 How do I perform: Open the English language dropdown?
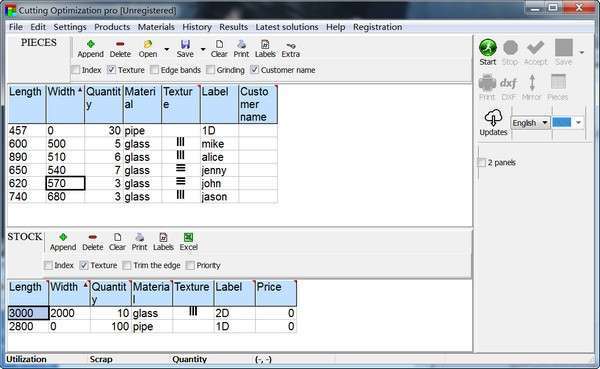(x=530, y=123)
